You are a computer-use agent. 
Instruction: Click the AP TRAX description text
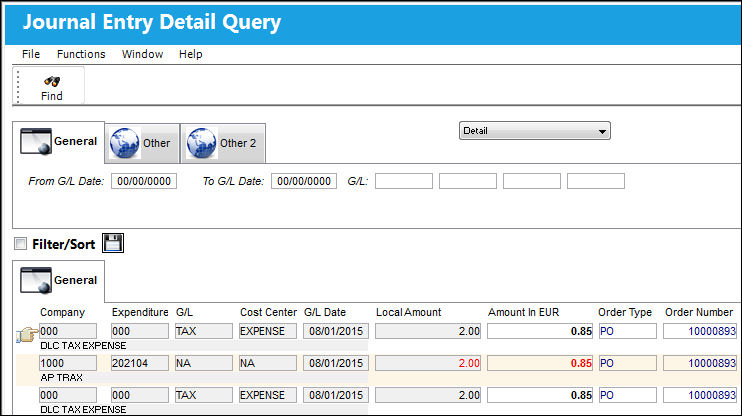[62, 378]
